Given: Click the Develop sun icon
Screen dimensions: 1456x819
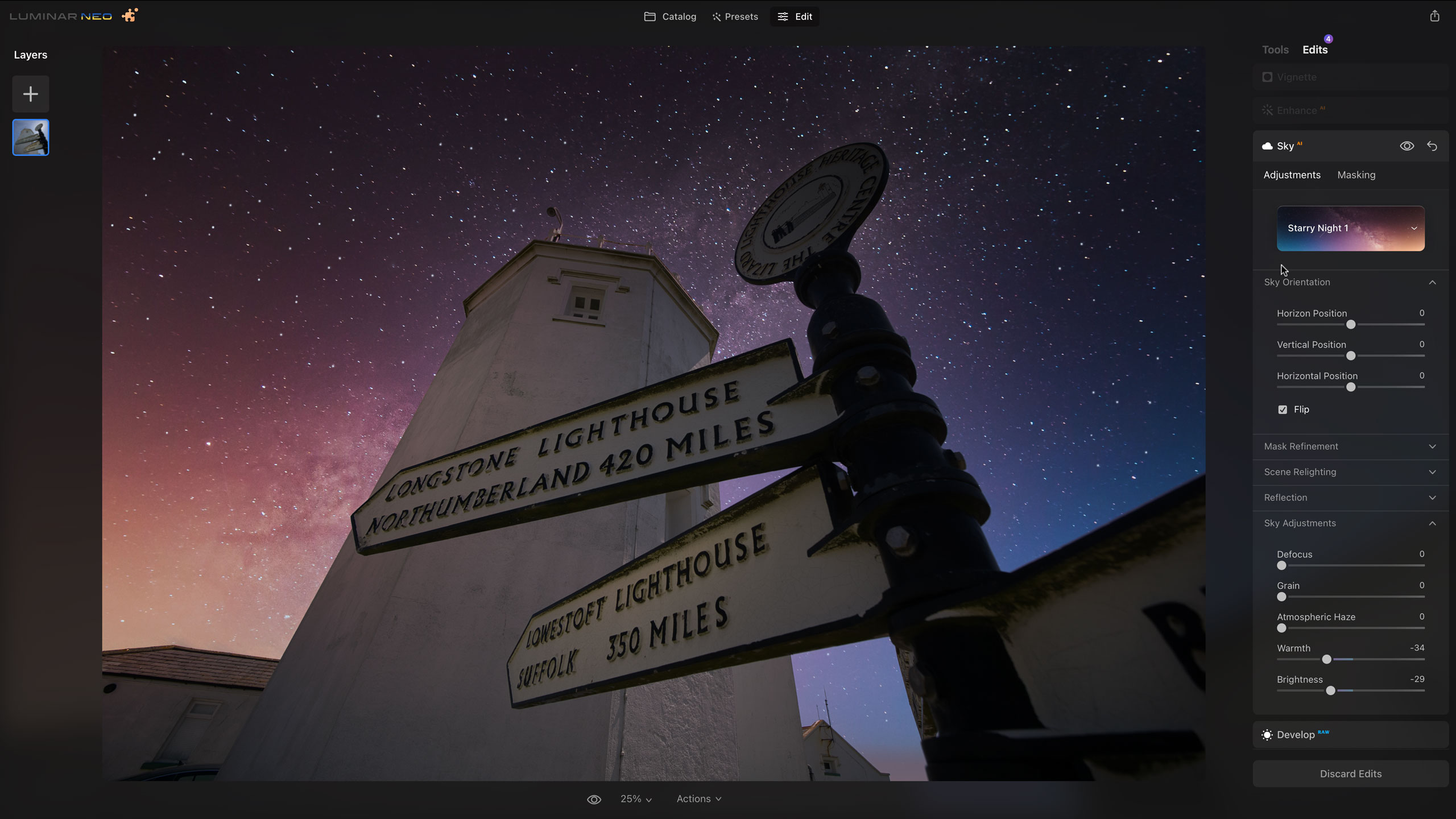Looking at the screenshot, I should (1267, 735).
